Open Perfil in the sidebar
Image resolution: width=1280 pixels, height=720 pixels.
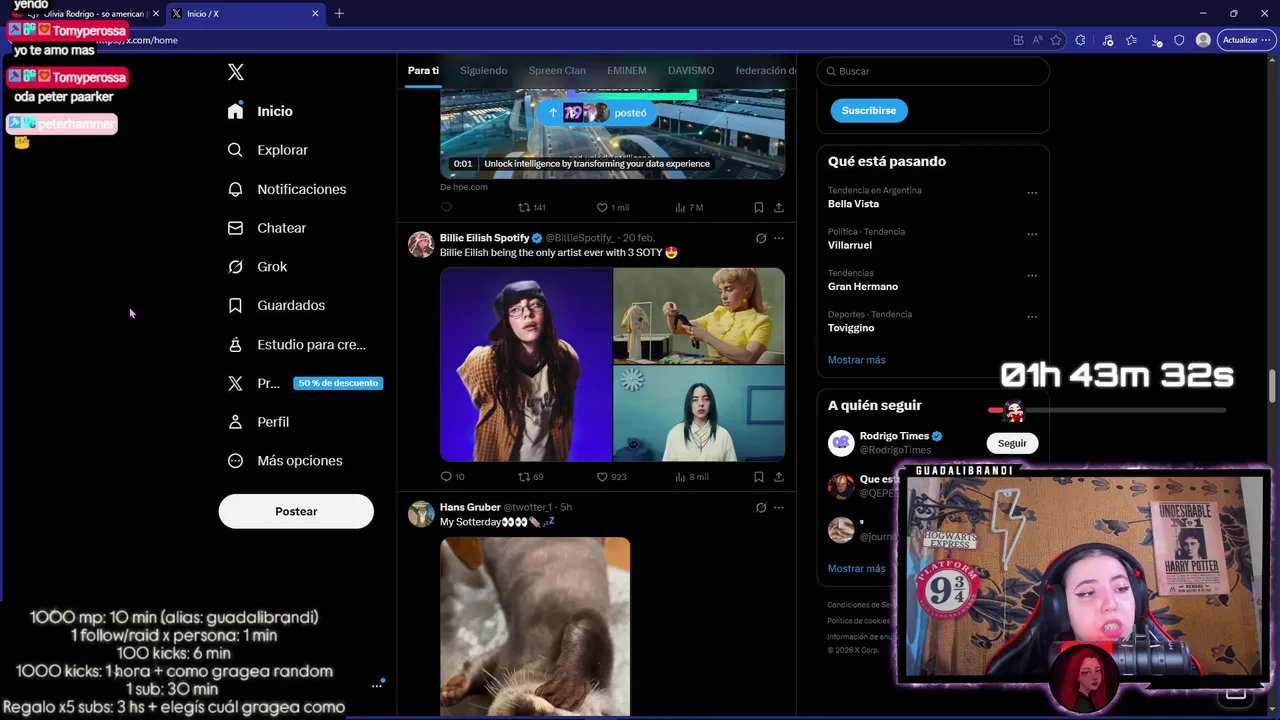258,422
